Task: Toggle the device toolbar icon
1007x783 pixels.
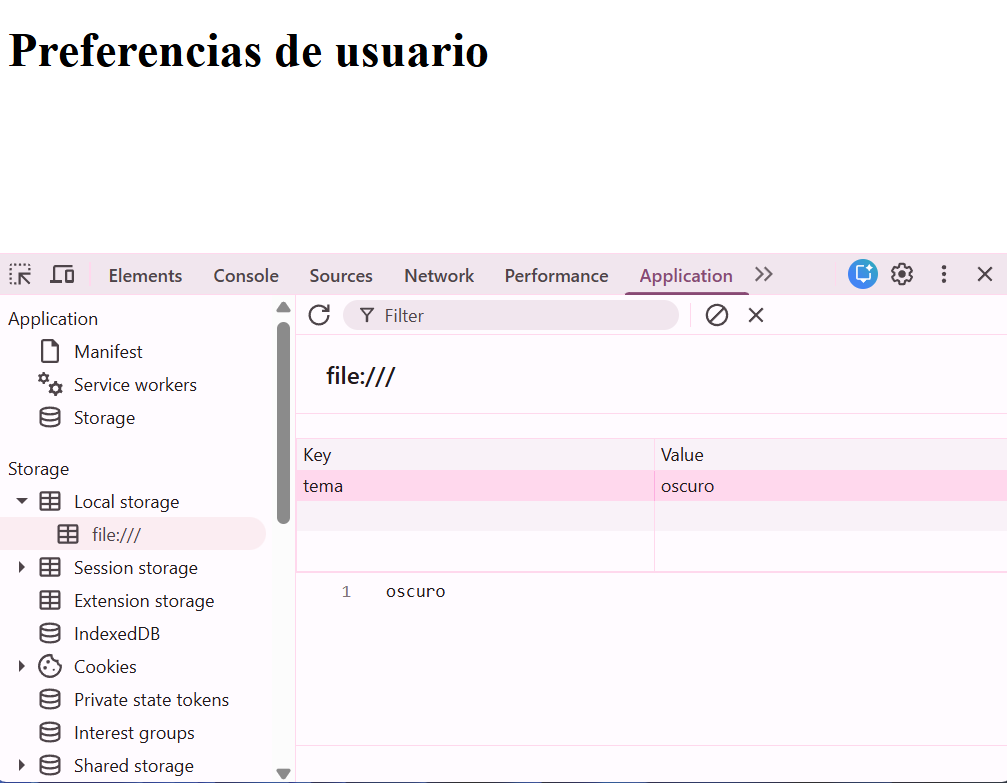Action: [x=62, y=274]
